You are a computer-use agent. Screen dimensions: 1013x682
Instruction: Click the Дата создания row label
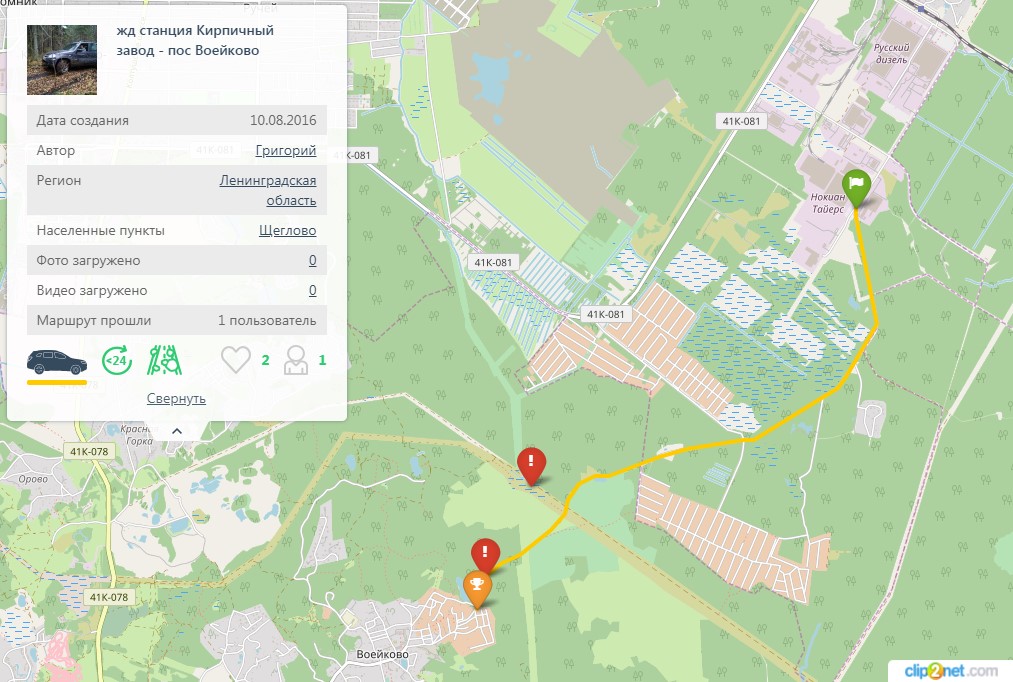pyautogui.click(x=83, y=120)
